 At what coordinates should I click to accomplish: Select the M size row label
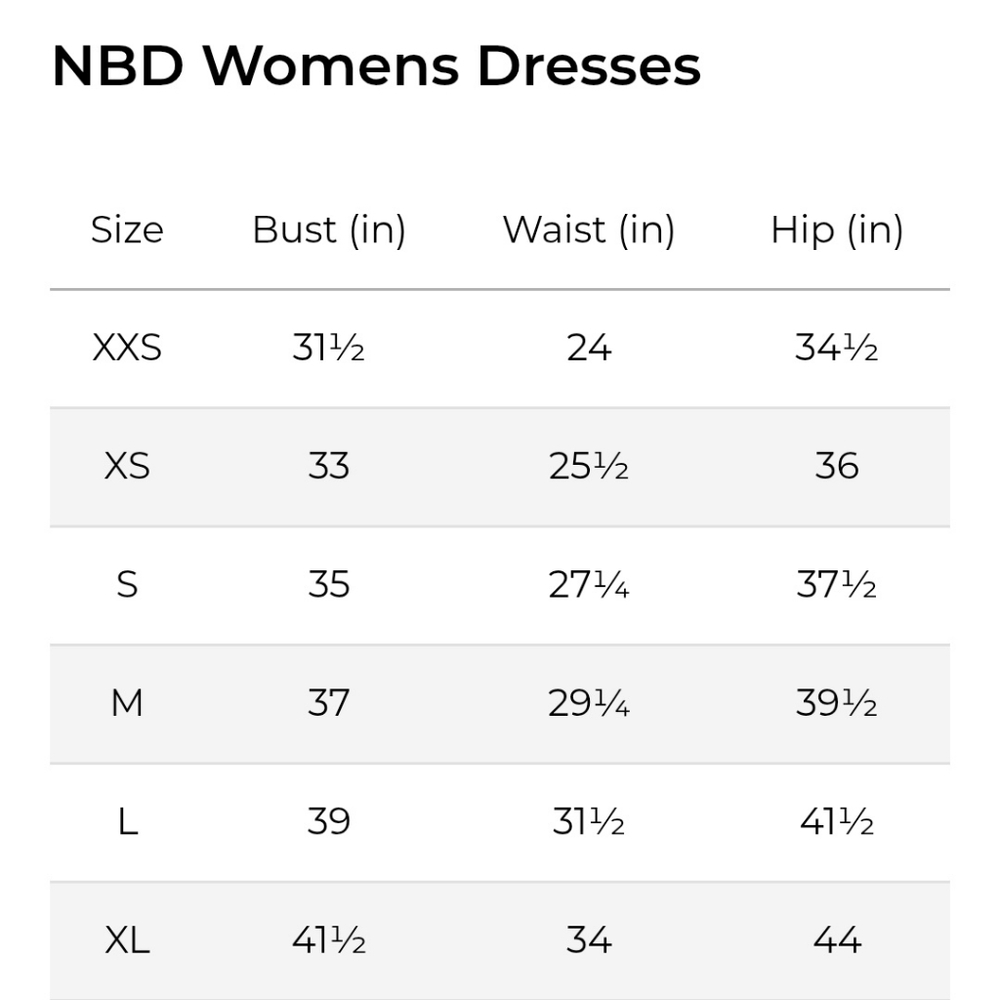coord(127,703)
